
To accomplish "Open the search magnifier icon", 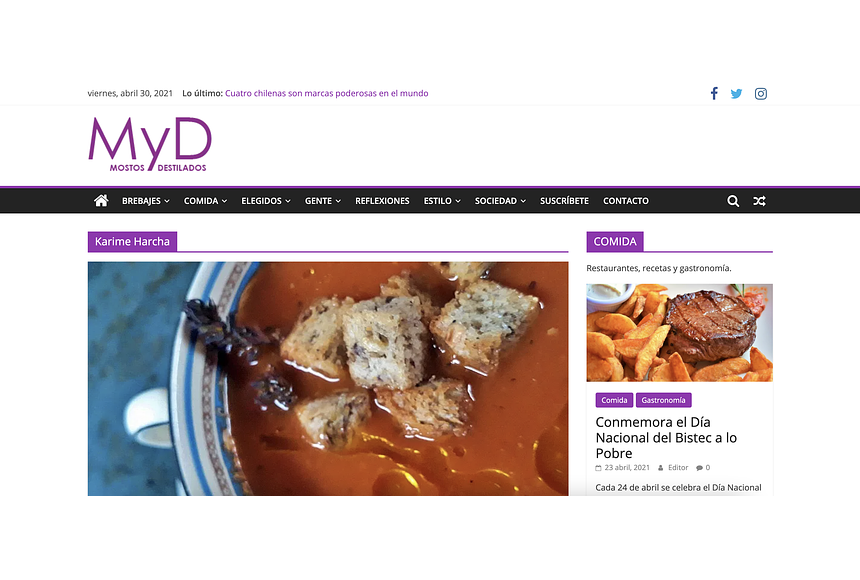I will [733, 201].
